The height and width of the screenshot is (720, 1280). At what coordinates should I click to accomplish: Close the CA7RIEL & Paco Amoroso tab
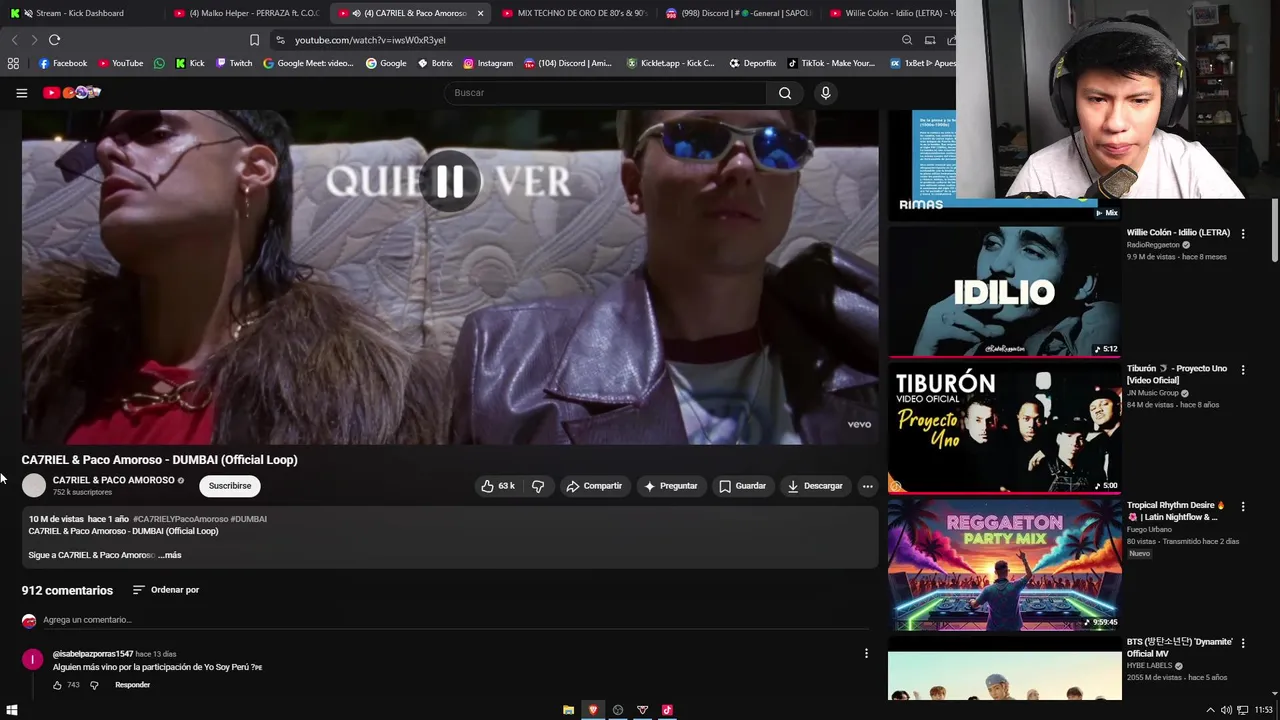[480, 13]
